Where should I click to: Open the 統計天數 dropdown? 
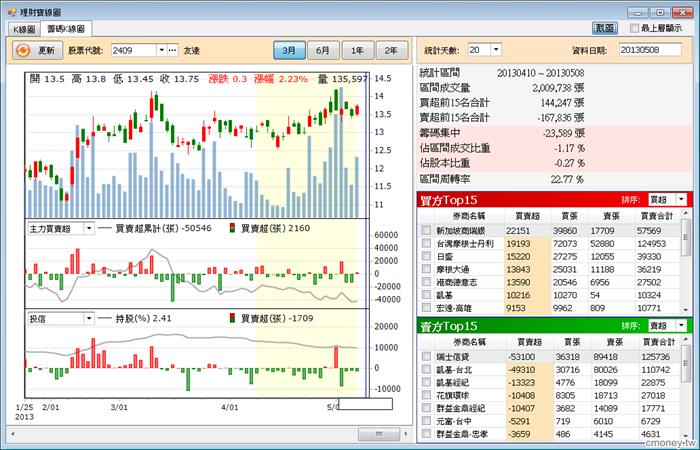coord(496,50)
